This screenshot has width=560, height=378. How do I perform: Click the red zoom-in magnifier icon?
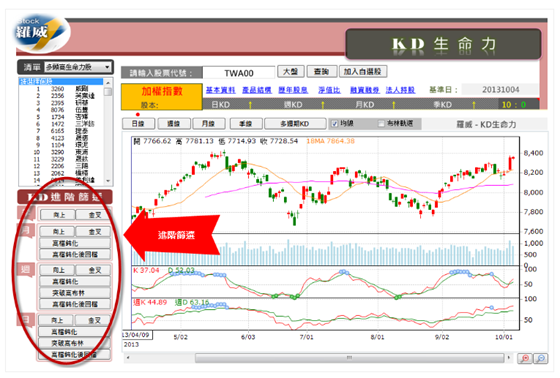point(525,358)
